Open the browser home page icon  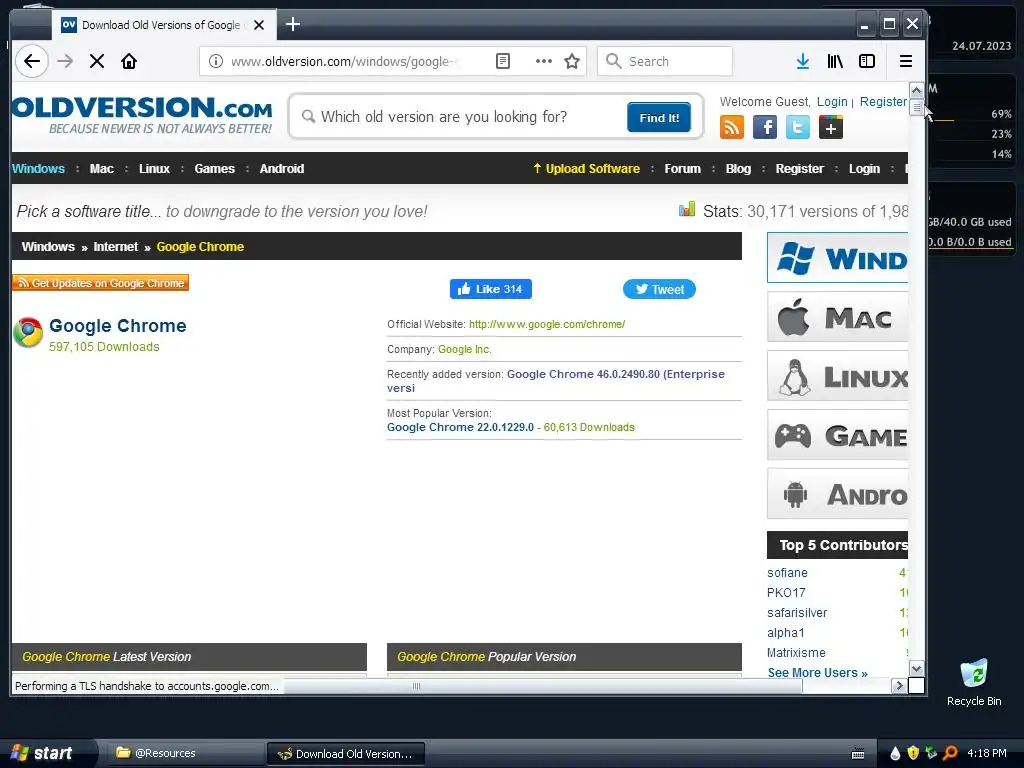tap(129, 61)
